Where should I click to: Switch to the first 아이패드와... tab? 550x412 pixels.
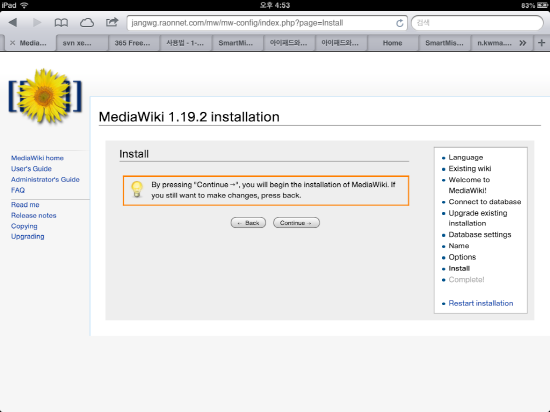[x=289, y=43]
